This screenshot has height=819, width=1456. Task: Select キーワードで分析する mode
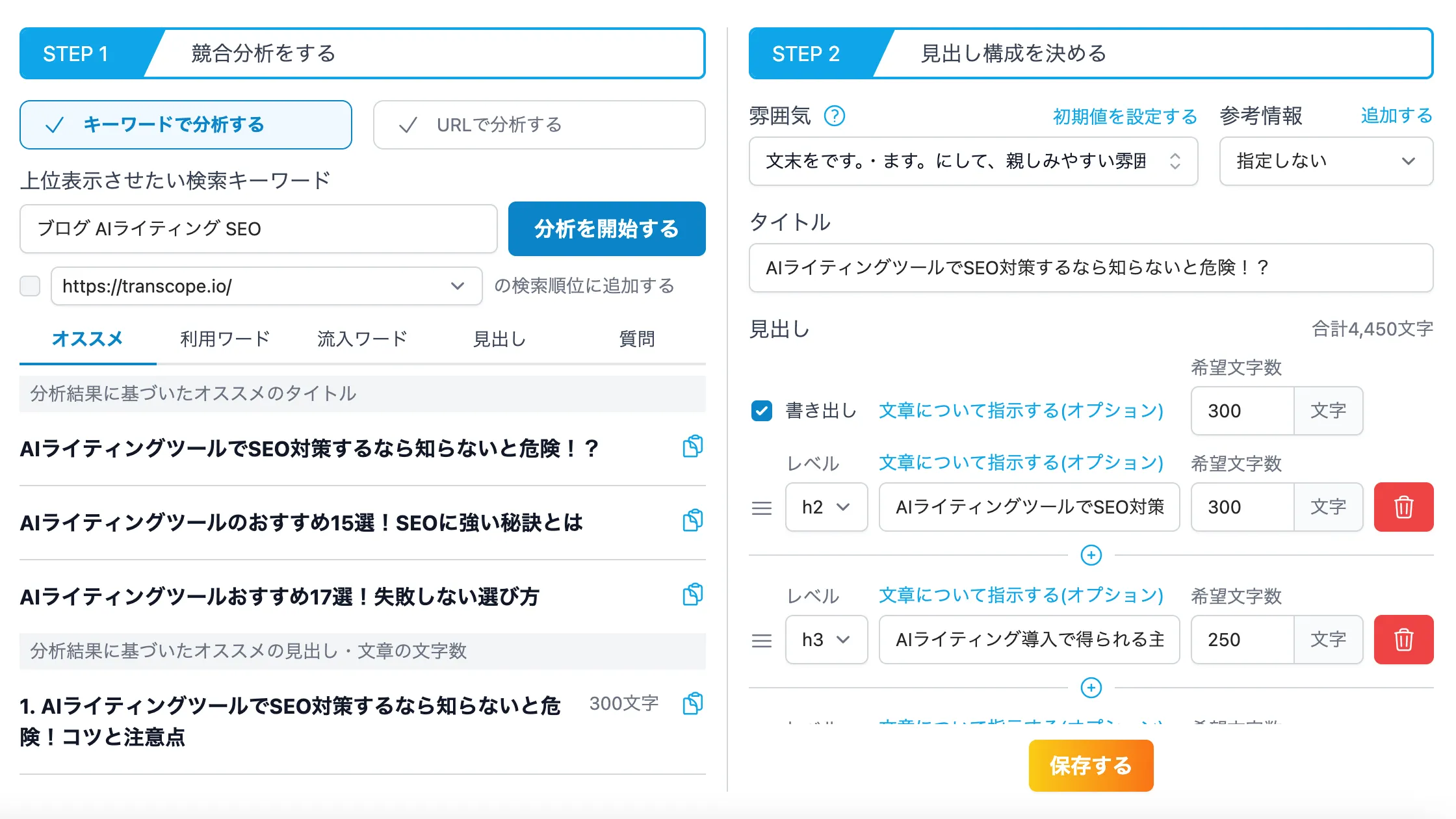pos(186,125)
